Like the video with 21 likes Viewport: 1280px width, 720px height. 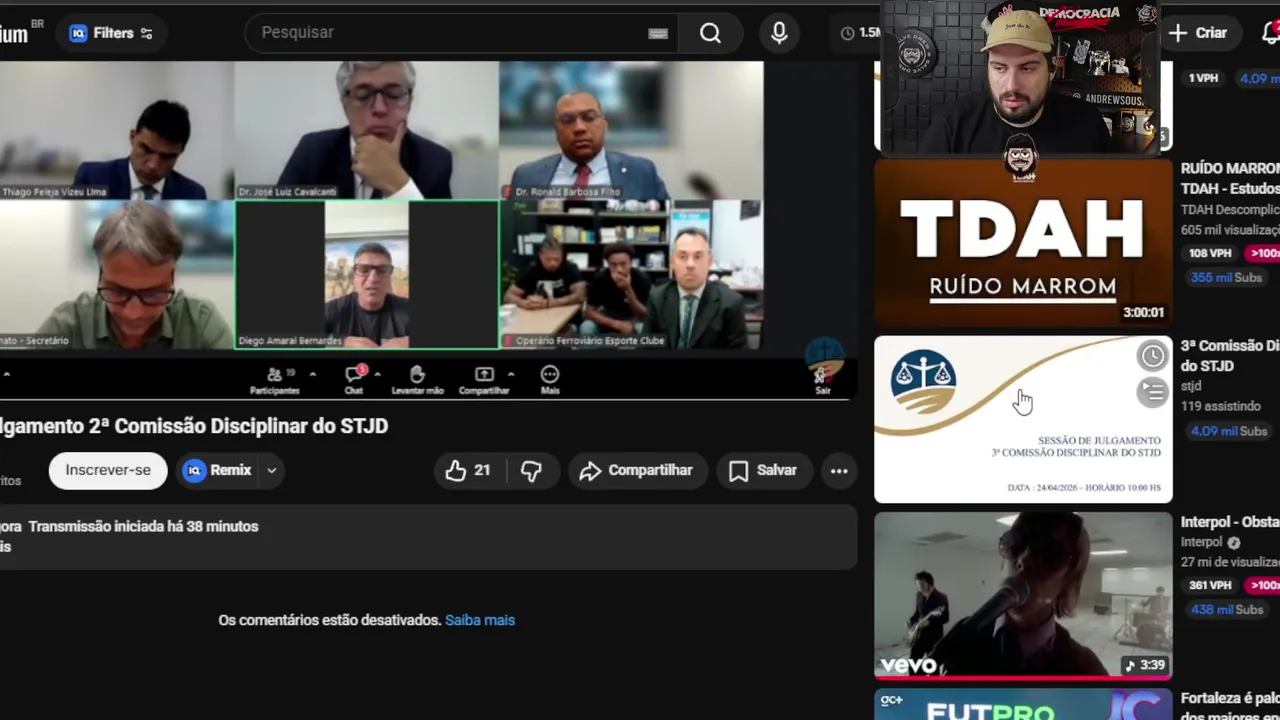[x=469, y=470]
